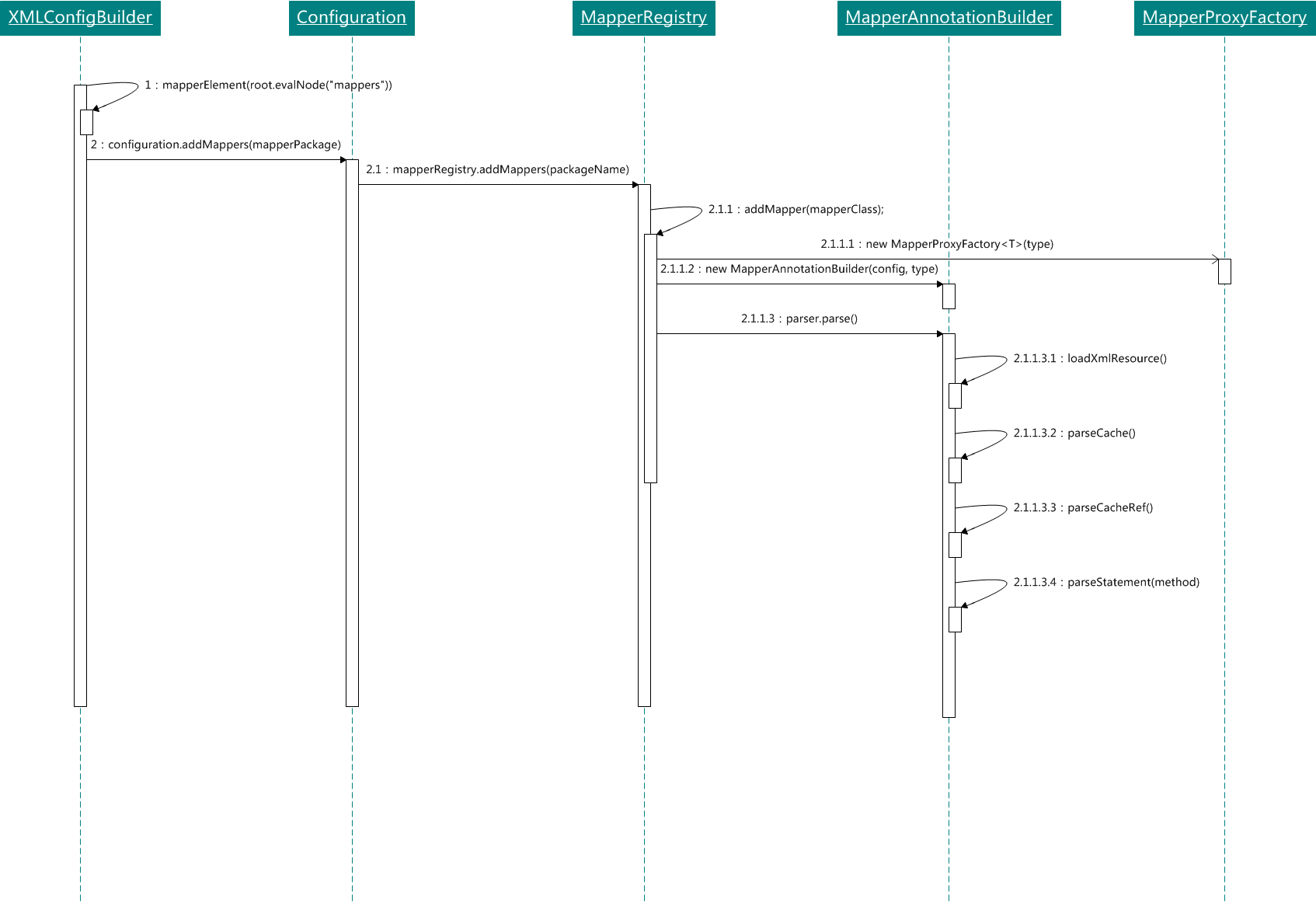Click the new MapperAnnotationBuilder(config, type) label

tap(799, 269)
